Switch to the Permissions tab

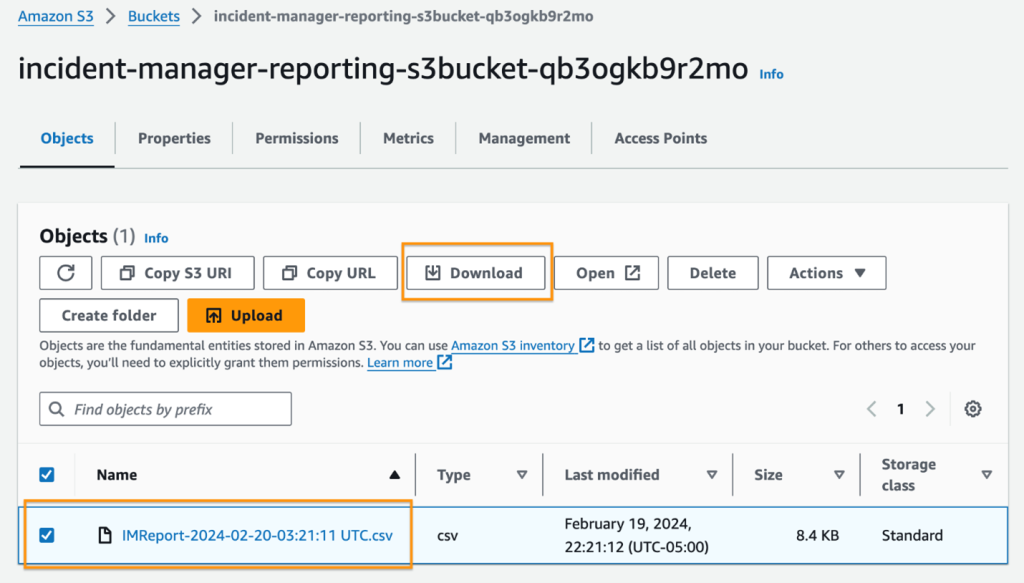296,138
